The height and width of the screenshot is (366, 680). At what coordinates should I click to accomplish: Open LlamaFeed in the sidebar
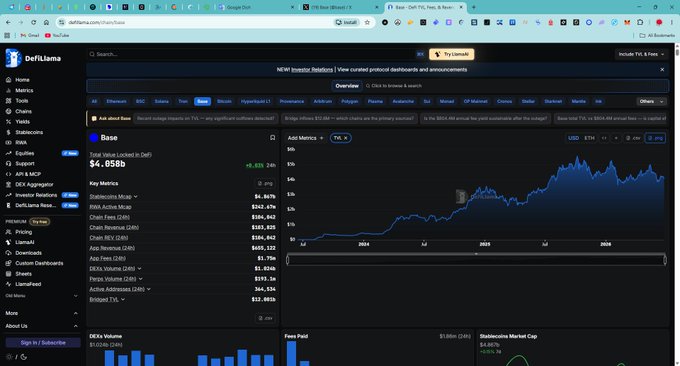pyautogui.click(x=23, y=284)
